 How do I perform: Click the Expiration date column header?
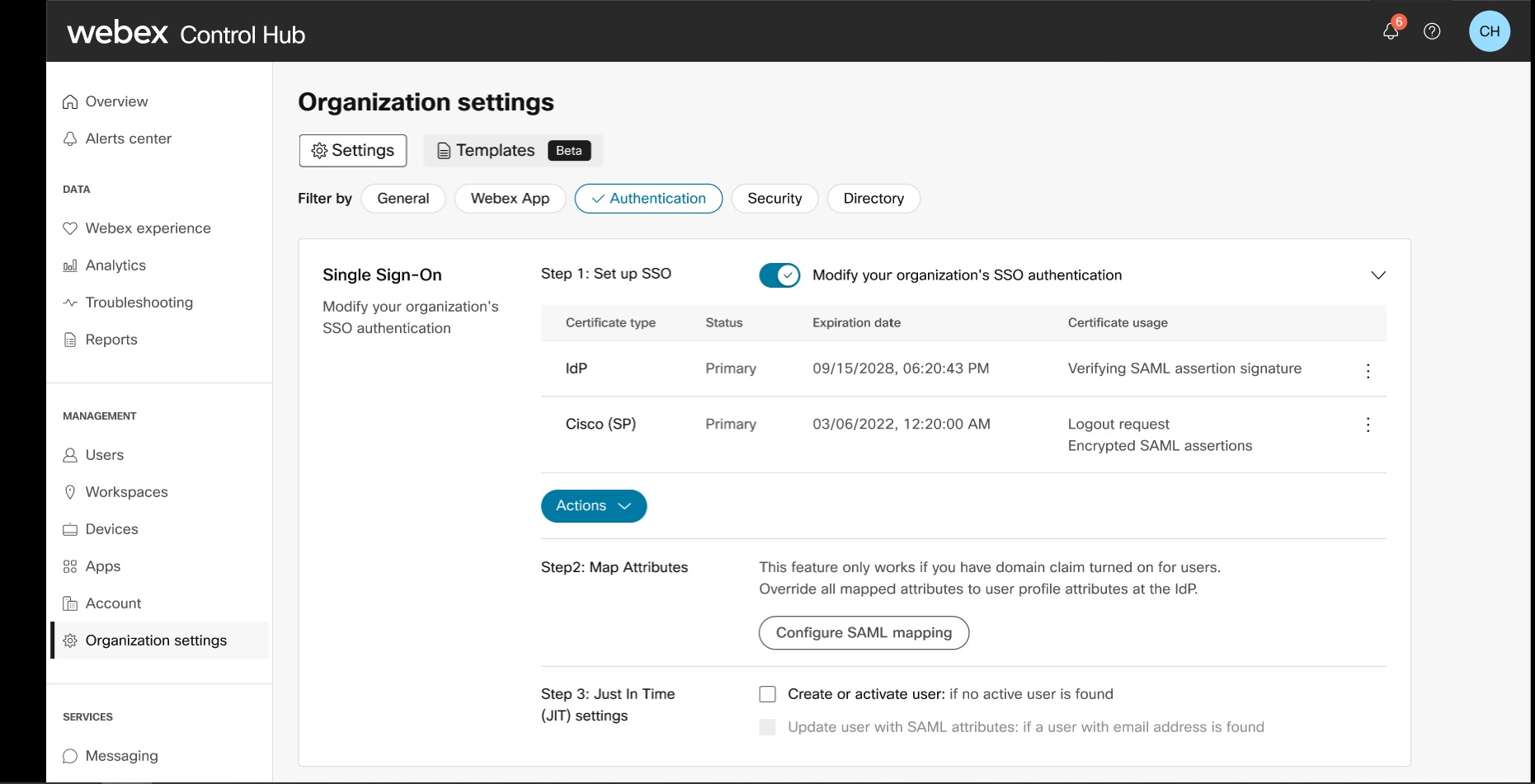point(856,323)
